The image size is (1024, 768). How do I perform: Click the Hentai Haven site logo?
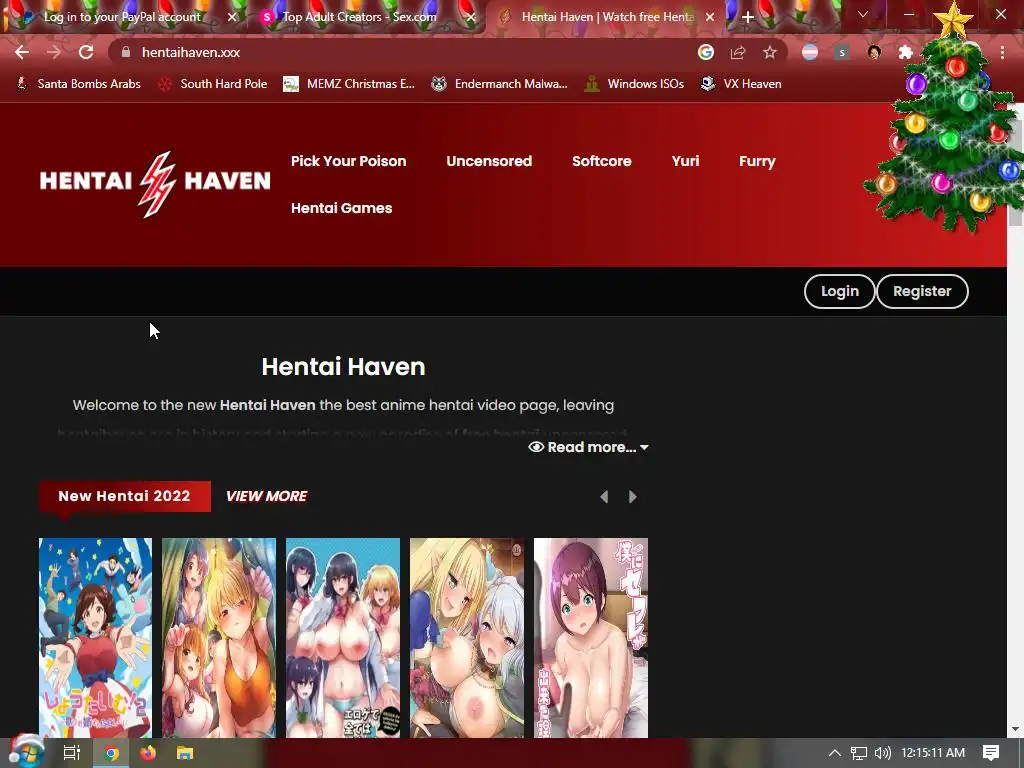pos(155,184)
